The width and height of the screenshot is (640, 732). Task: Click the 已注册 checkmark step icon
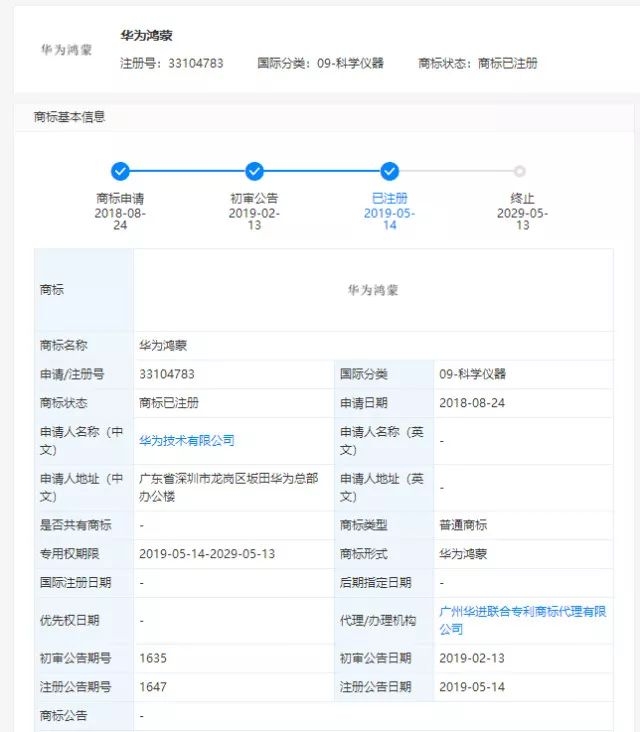[389, 171]
